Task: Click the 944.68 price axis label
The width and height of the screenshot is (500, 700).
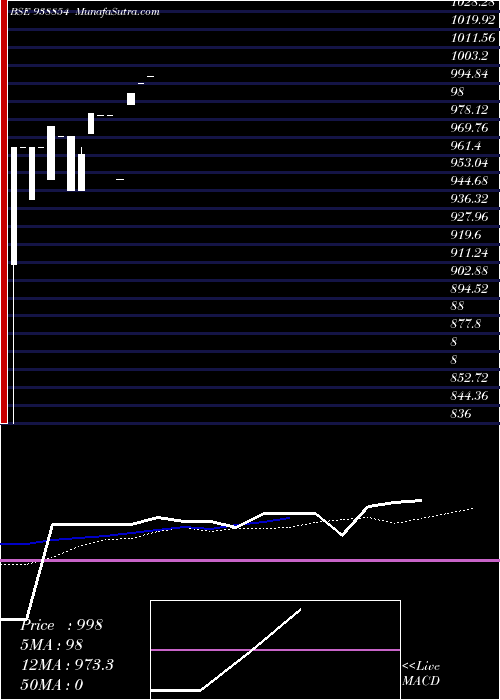Action: coord(470,181)
